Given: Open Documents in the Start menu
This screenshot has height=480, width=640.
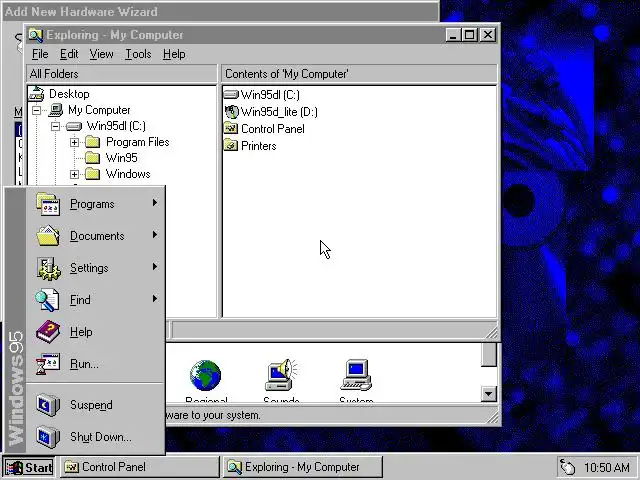Looking at the screenshot, I should [96, 236].
